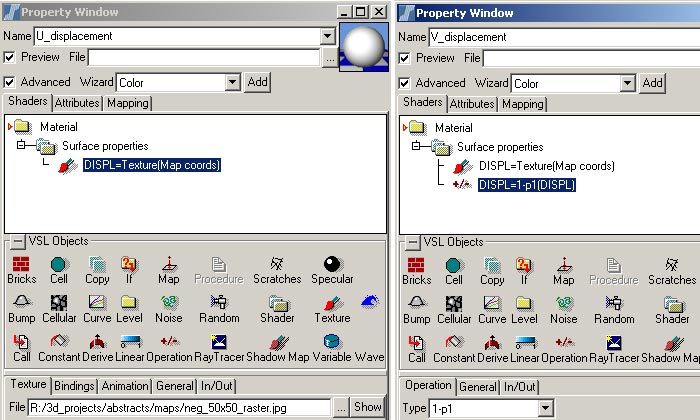Select Bump object in U_displacement window
This screenshot has width=700, height=420.
point(21,310)
